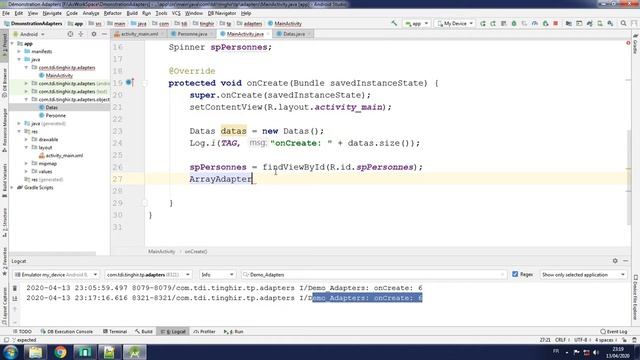Viewport: 640px width, 360px height.
Task: Expand Gradle Scripts node
Action: [x=12, y=187]
